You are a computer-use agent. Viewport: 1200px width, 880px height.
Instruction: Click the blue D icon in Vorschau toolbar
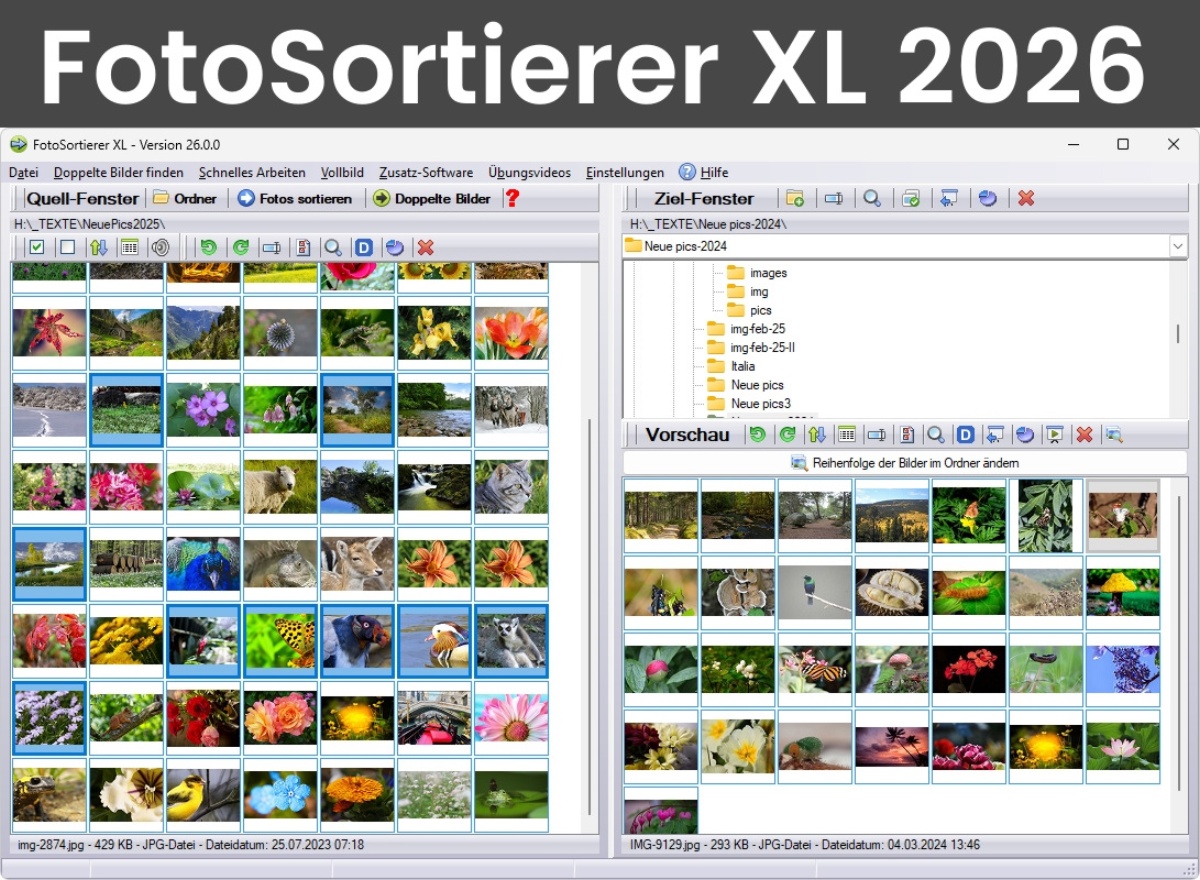(965, 434)
